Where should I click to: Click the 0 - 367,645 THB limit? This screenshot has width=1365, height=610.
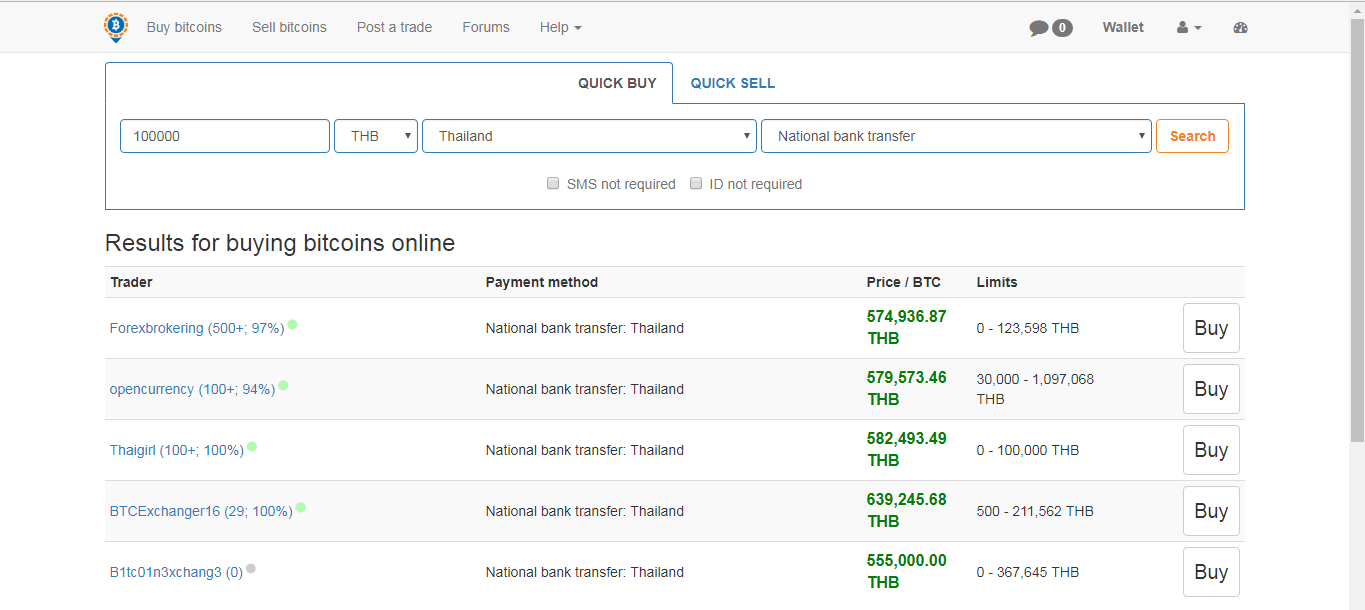tap(1028, 572)
